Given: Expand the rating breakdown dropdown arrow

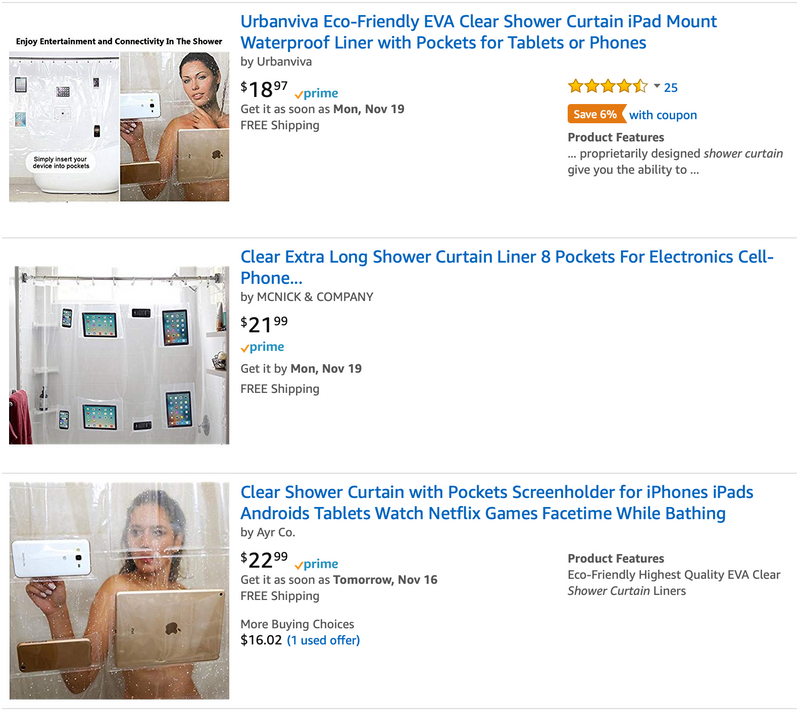Looking at the screenshot, I should [657, 86].
